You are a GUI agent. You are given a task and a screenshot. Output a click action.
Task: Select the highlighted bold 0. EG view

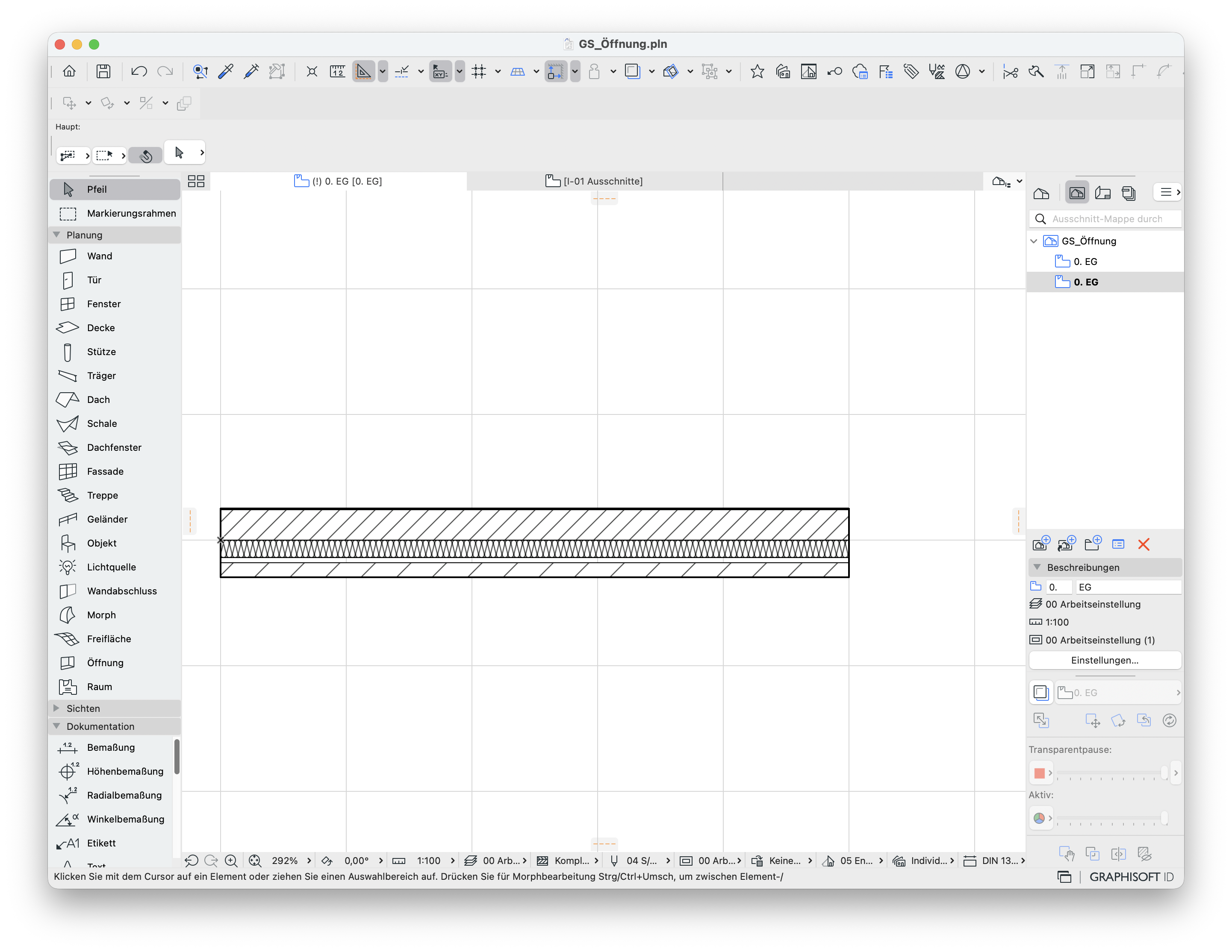click(1105, 282)
